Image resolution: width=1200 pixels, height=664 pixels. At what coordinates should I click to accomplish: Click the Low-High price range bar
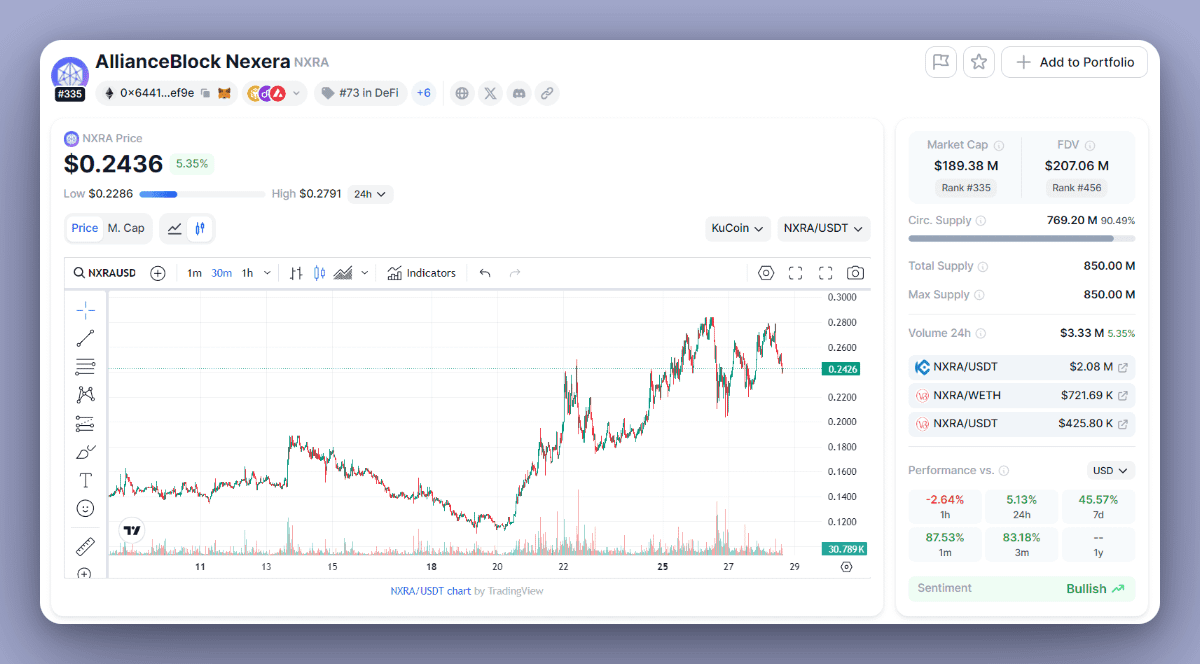[202, 194]
